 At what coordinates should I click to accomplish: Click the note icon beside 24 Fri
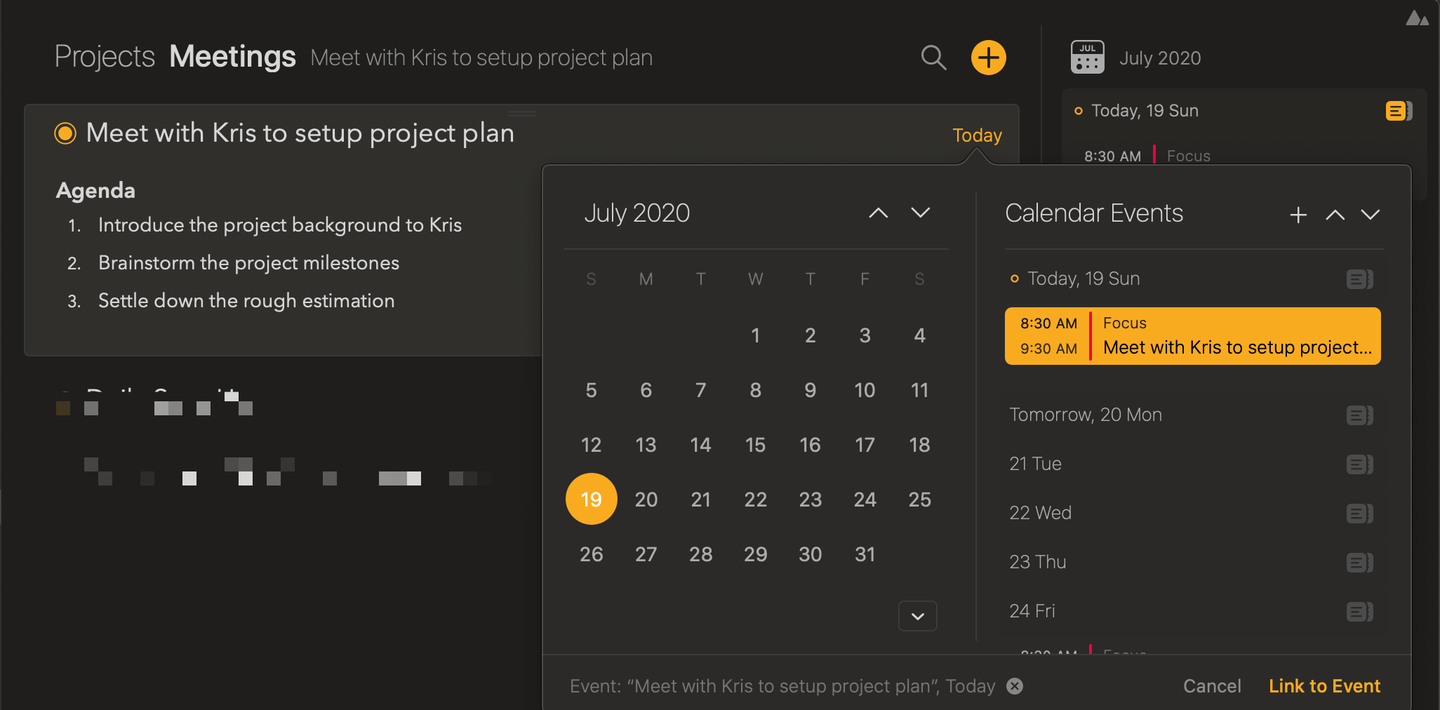pyautogui.click(x=1359, y=611)
